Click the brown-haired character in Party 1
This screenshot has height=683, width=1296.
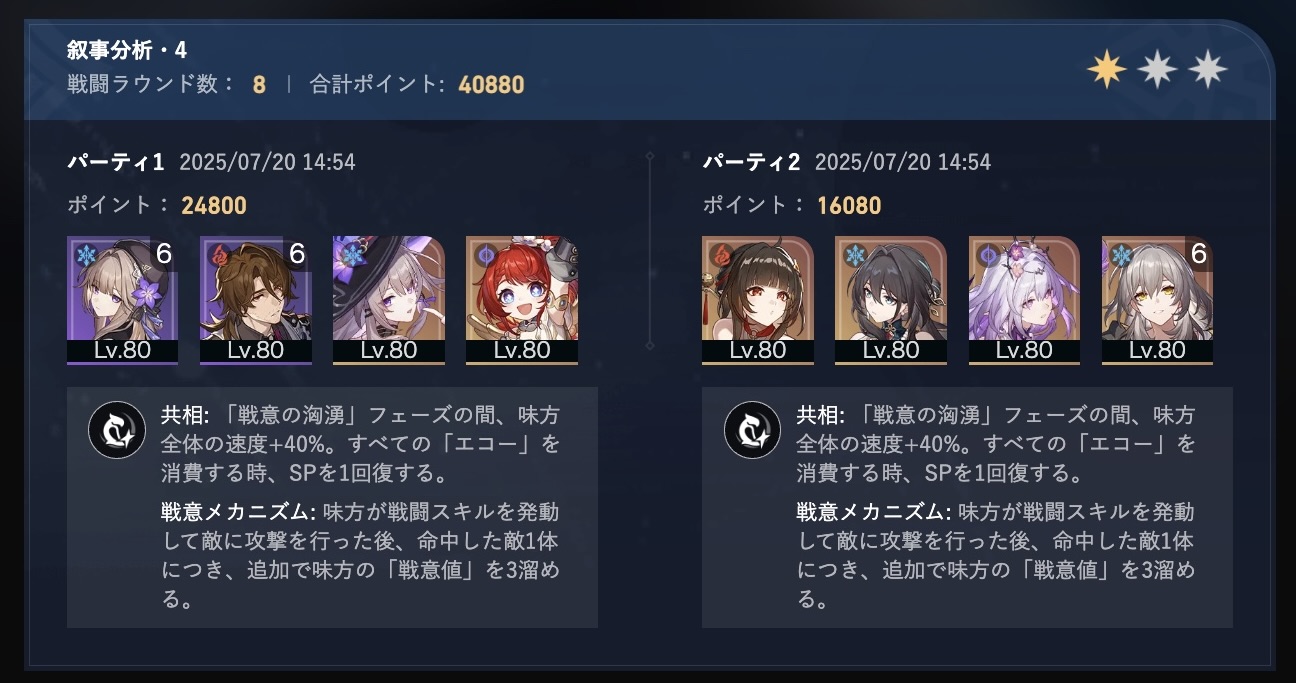255,300
